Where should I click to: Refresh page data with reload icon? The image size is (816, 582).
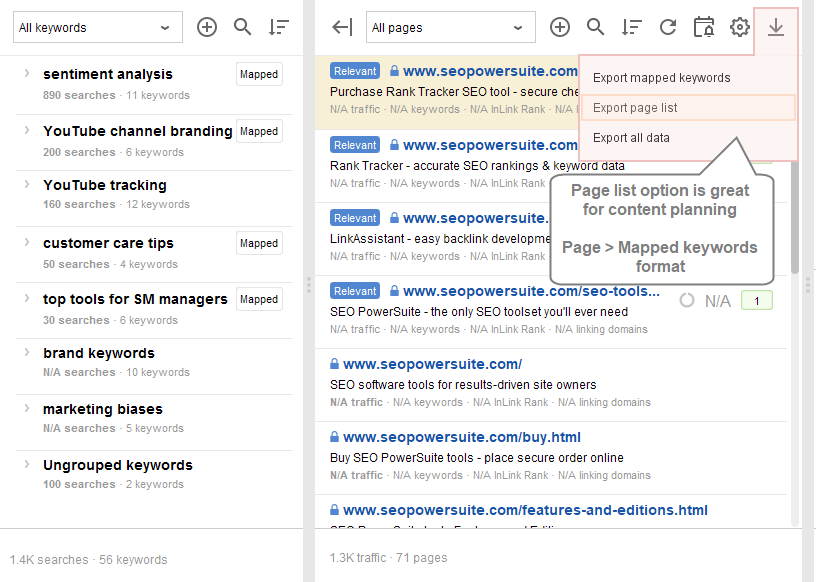(x=668, y=27)
